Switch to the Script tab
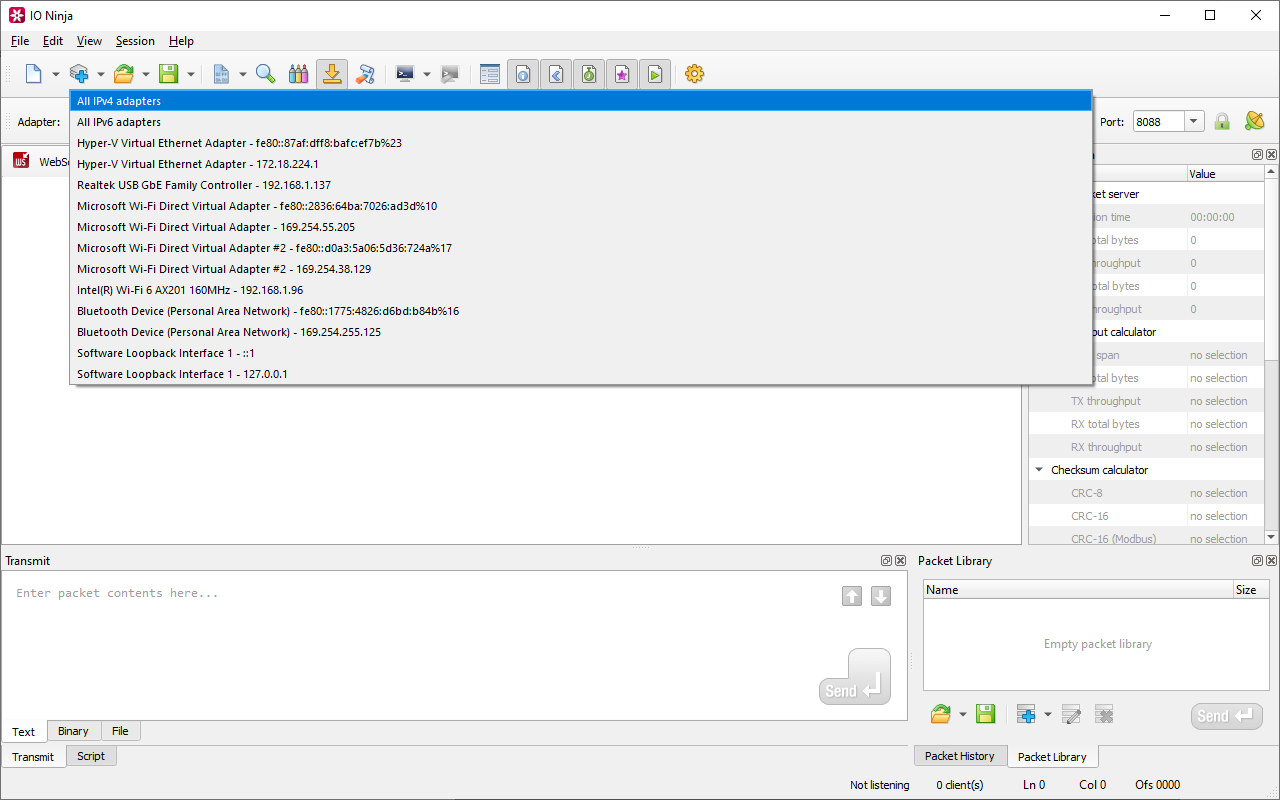Image resolution: width=1280 pixels, height=800 pixels. pos(91,756)
